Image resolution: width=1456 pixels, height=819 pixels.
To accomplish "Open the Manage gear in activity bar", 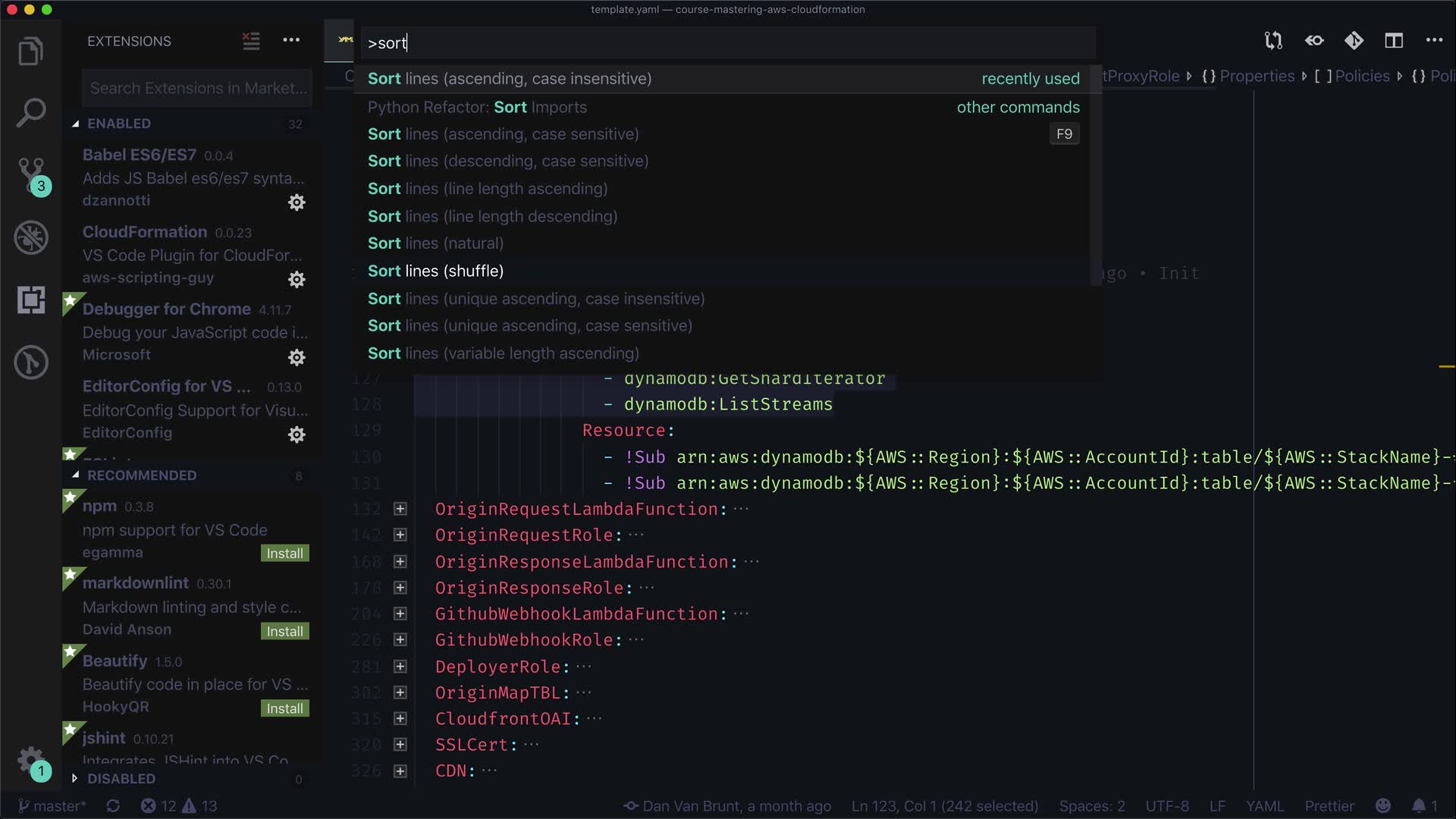I will (30, 759).
